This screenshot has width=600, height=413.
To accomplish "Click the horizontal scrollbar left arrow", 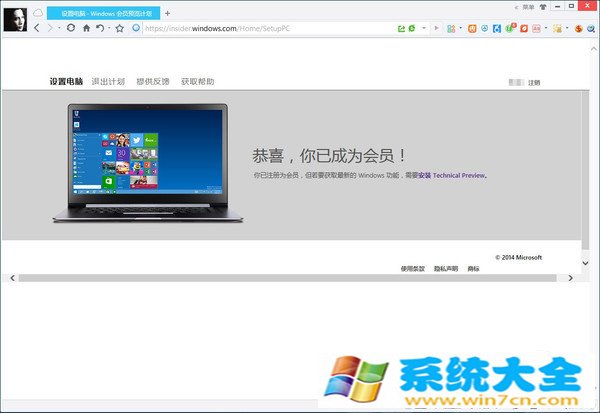I will [13, 278].
